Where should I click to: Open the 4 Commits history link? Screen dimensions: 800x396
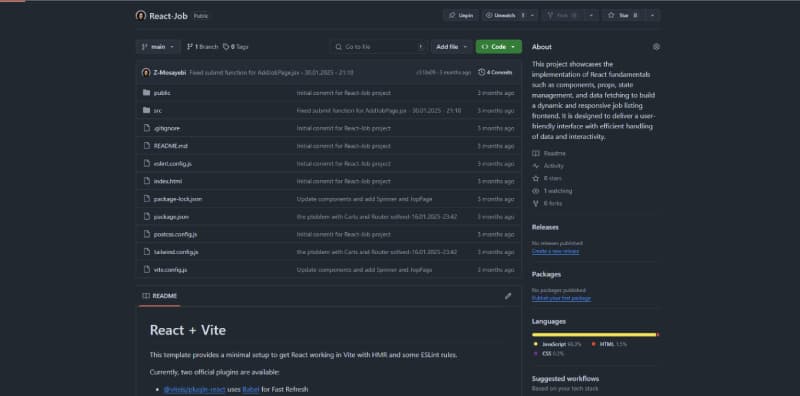click(495, 72)
